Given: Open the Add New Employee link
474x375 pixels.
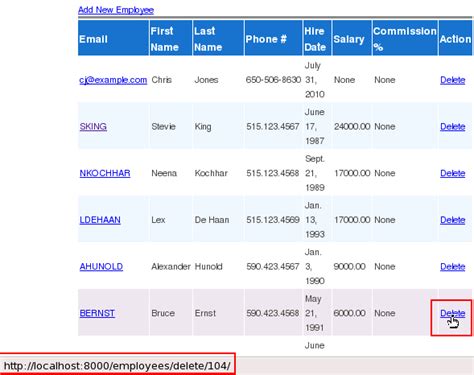Looking at the screenshot, I should click(x=116, y=10).
